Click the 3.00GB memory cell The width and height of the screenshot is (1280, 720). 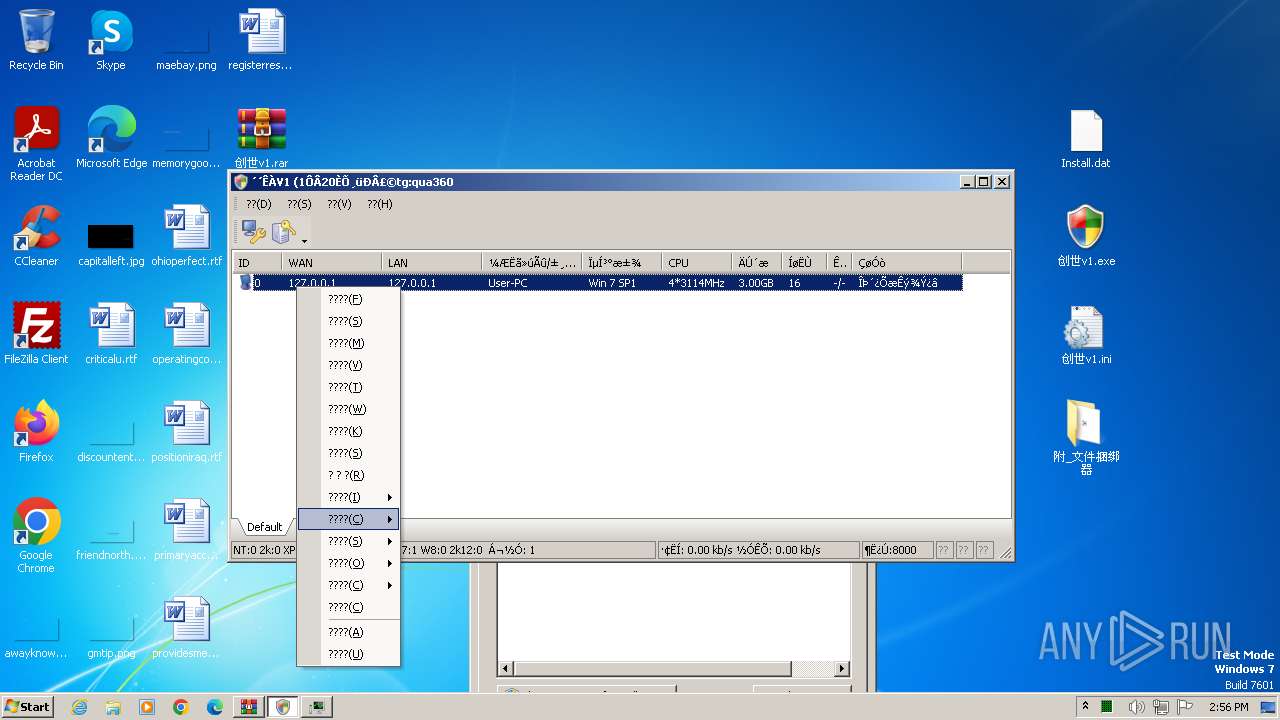click(x=755, y=283)
